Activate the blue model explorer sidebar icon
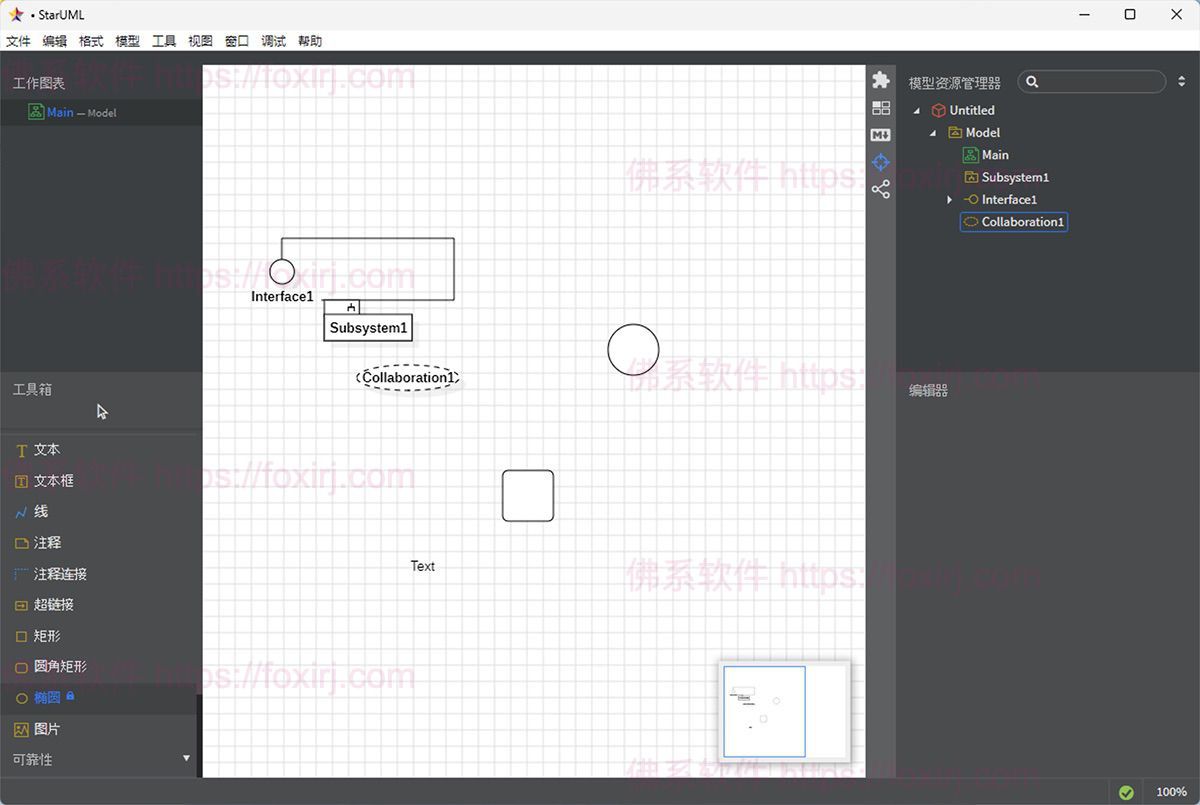This screenshot has height=805, width=1200. (880, 162)
